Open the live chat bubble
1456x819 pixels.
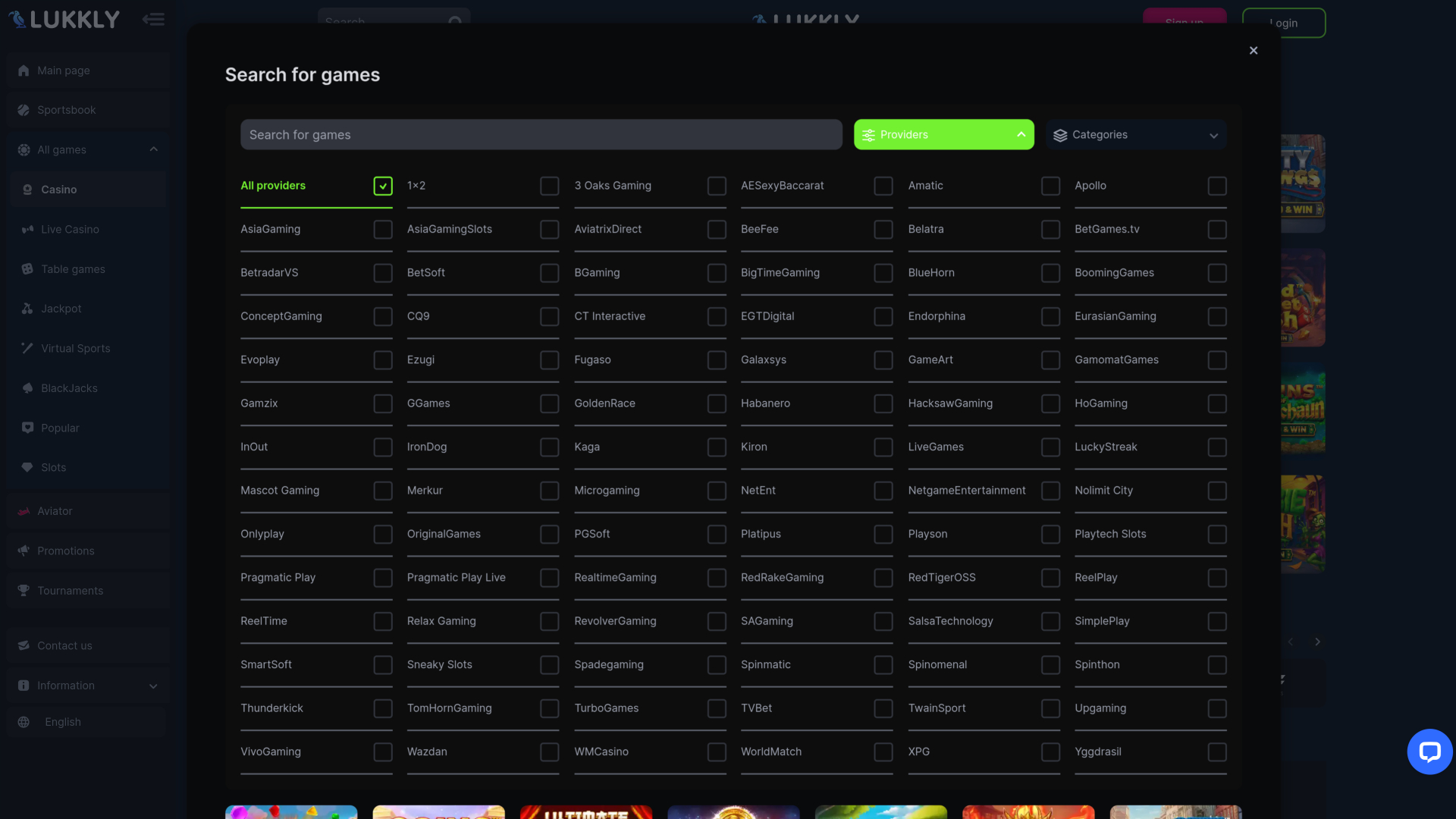[x=1430, y=752]
